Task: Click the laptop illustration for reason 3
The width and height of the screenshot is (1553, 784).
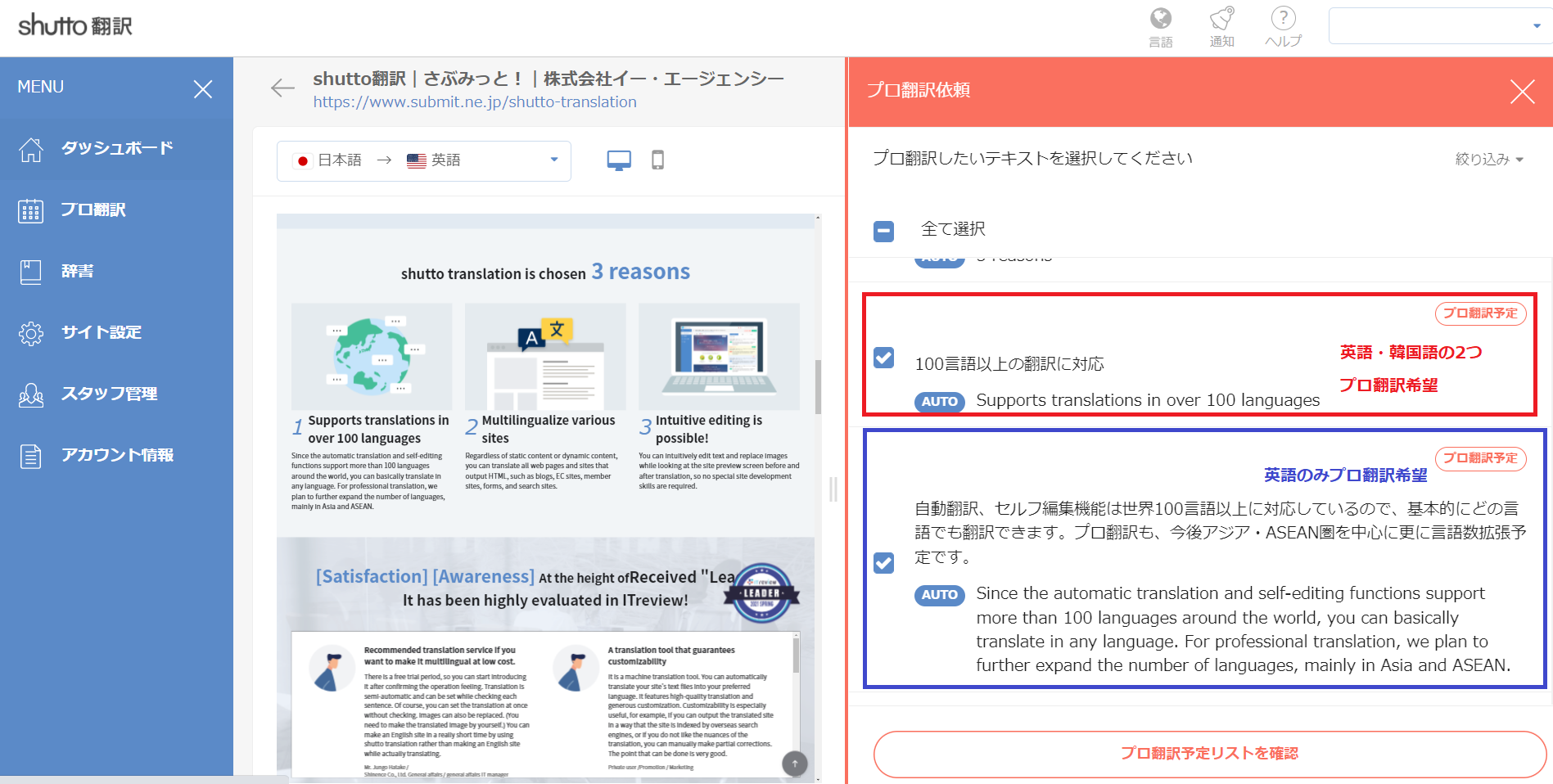Action: tap(719, 357)
